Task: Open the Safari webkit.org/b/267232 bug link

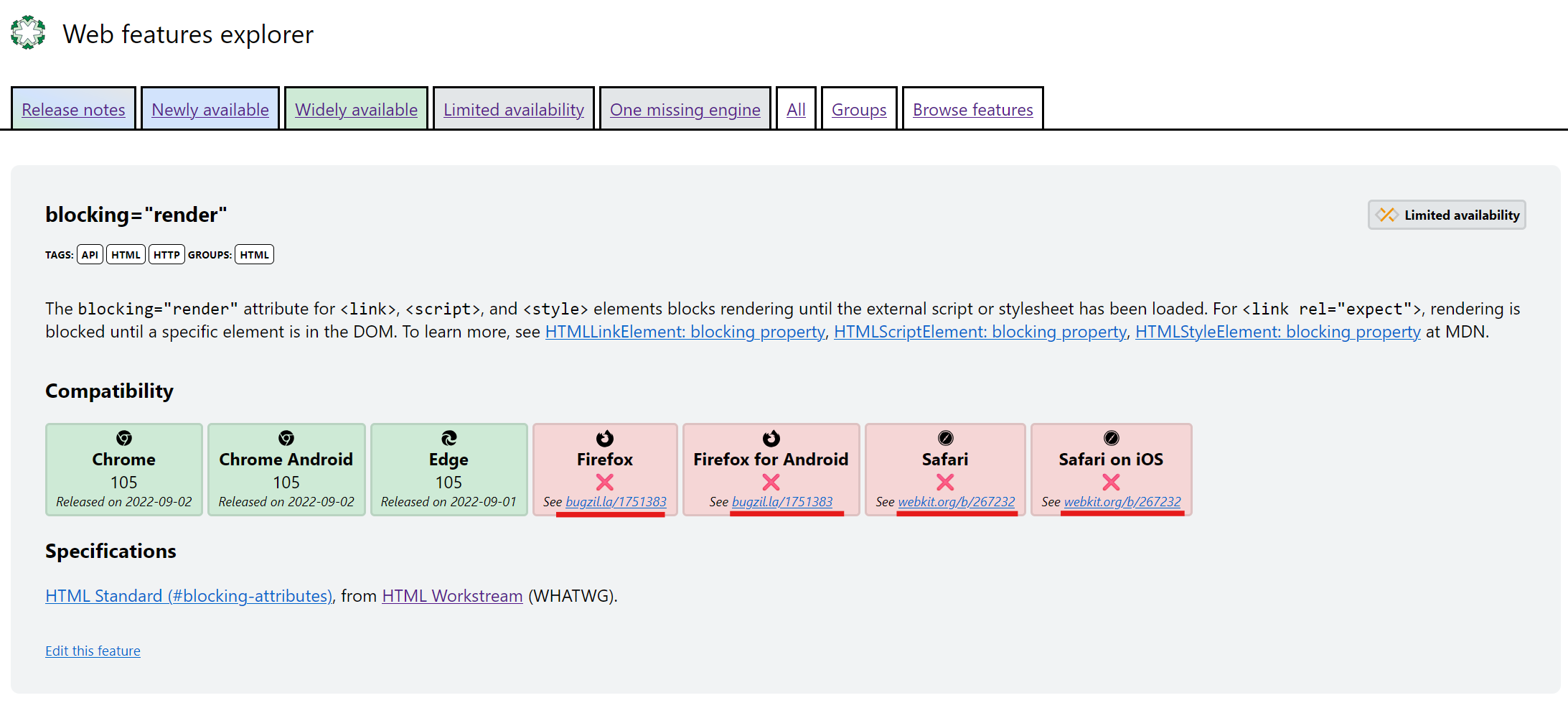Action: point(958,502)
